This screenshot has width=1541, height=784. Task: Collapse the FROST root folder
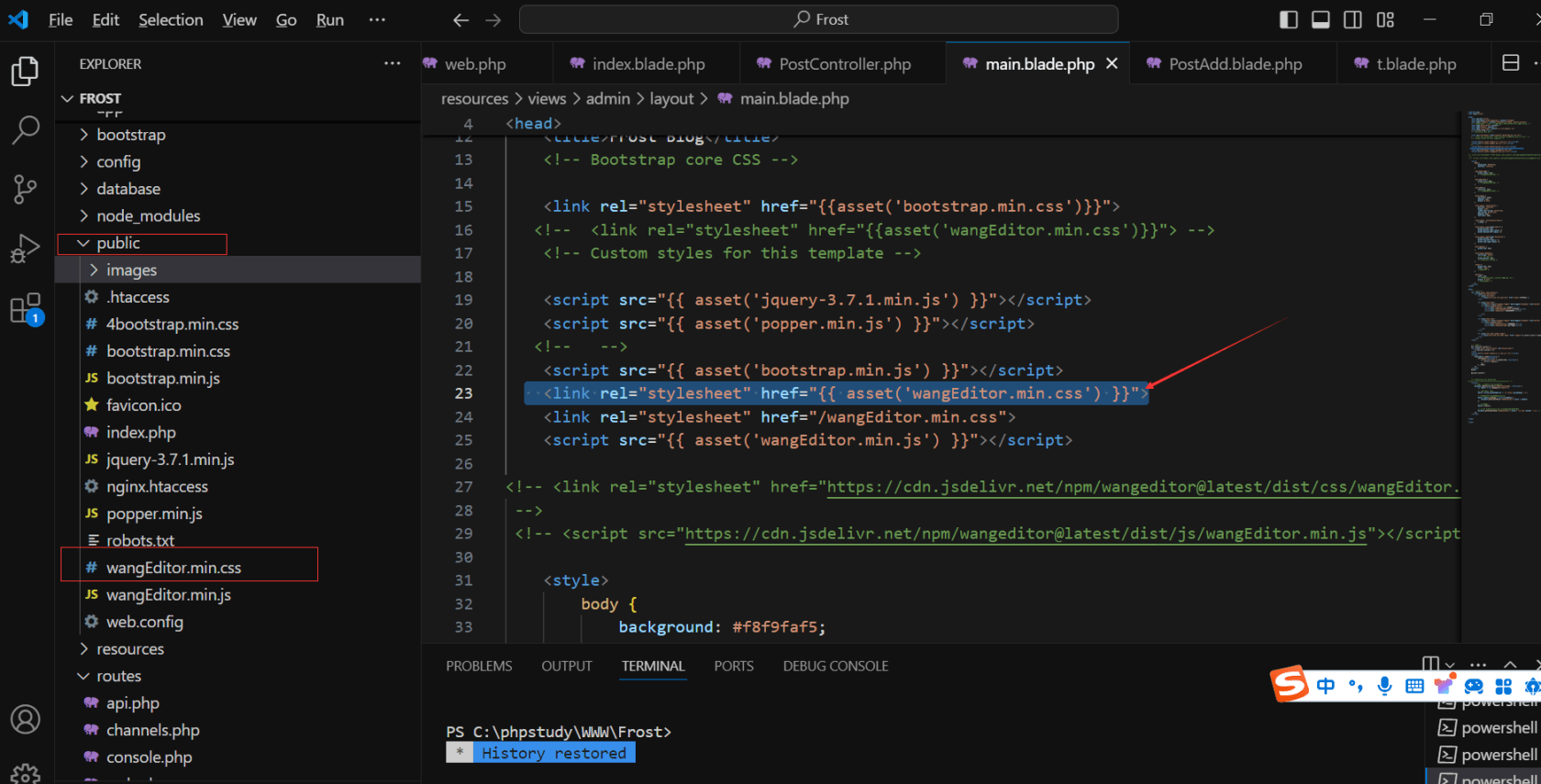click(238, 98)
